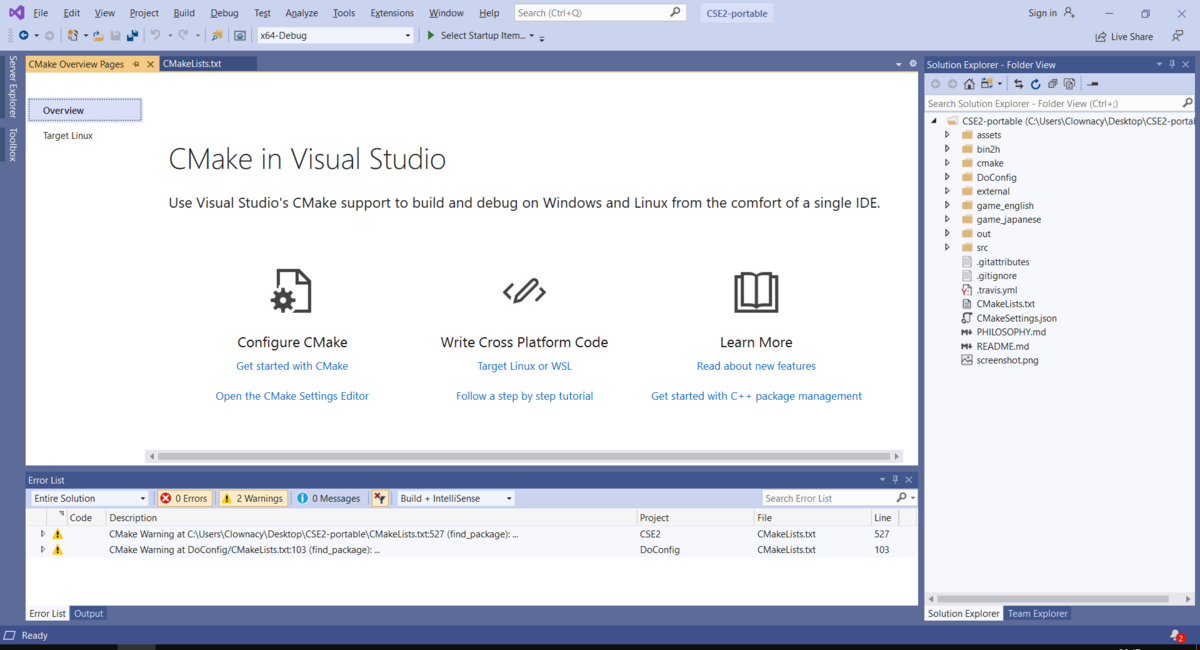Click the Save All disks icon

[132, 35]
